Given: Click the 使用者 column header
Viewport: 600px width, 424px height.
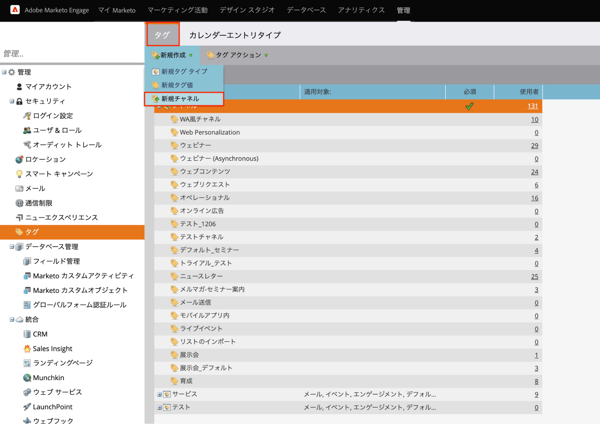Looking at the screenshot, I should pos(518,92).
